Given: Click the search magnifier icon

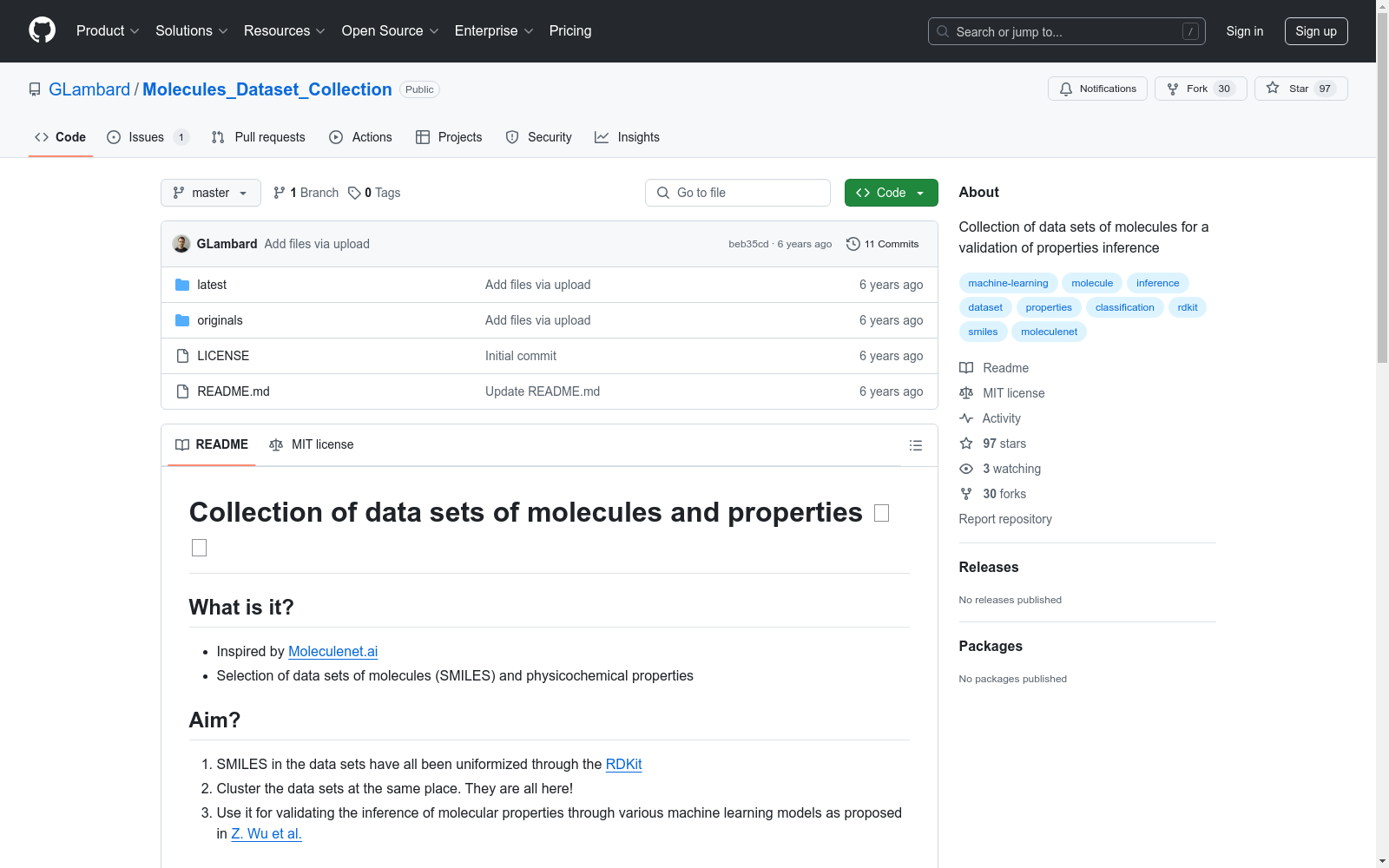Looking at the screenshot, I should click(943, 31).
